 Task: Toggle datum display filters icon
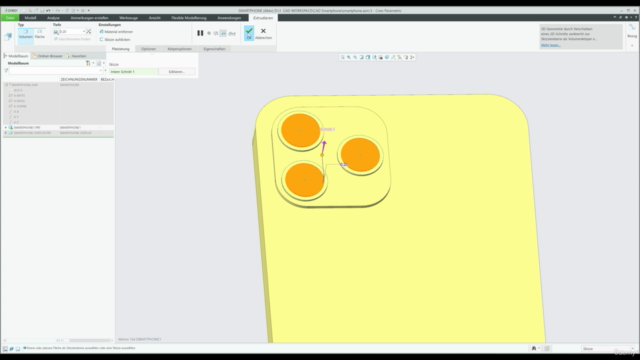(x=393, y=58)
